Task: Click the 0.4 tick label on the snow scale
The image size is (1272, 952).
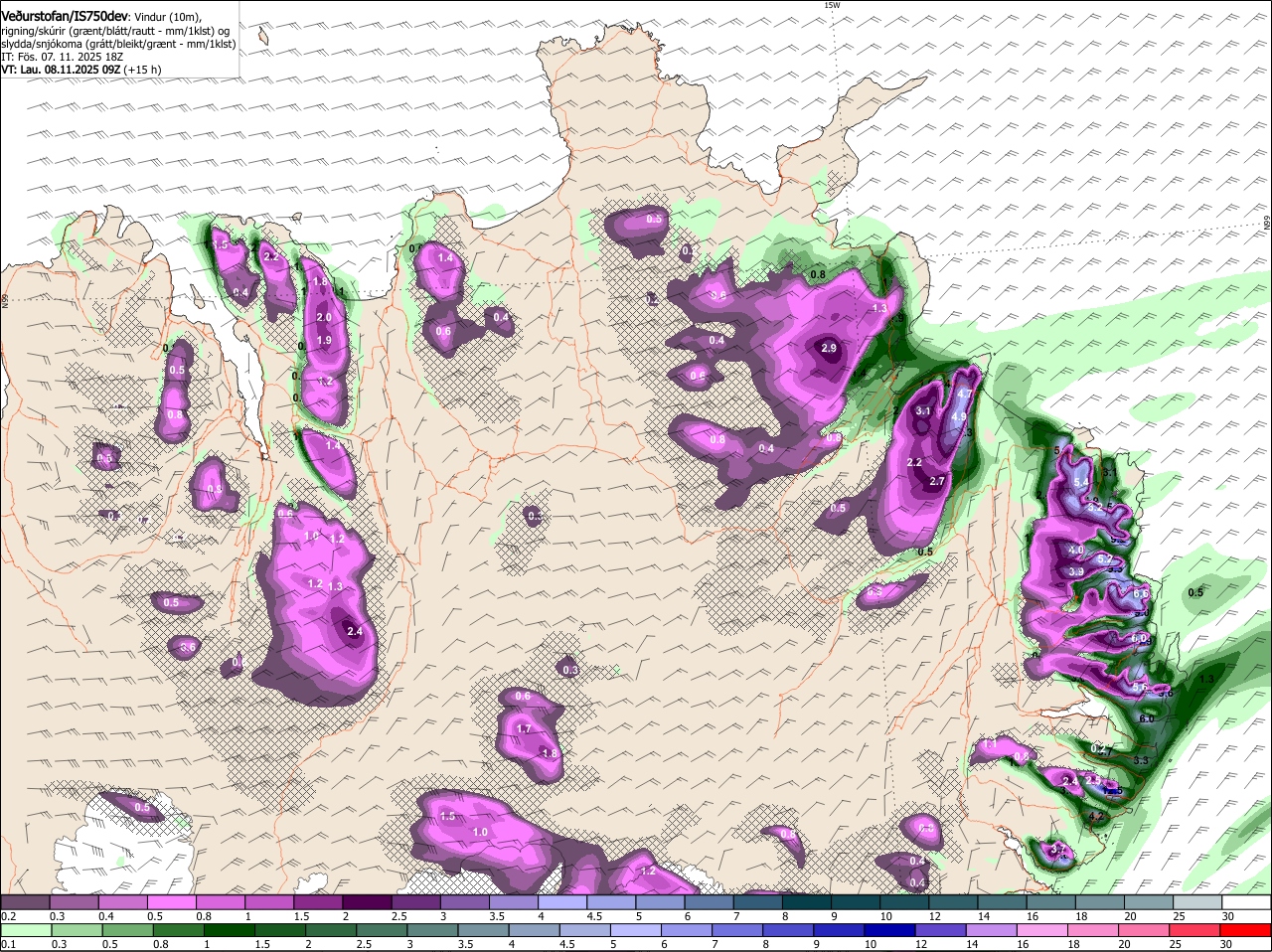Action: click(x=107, y=915)
